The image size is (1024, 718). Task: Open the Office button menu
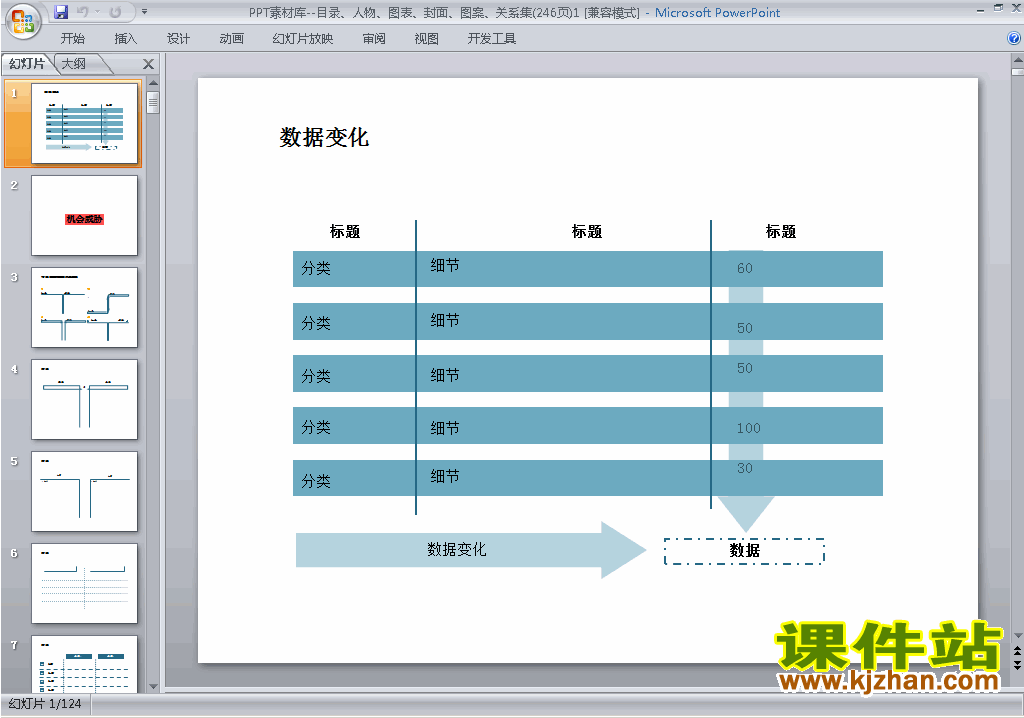[x=23, y=21]
